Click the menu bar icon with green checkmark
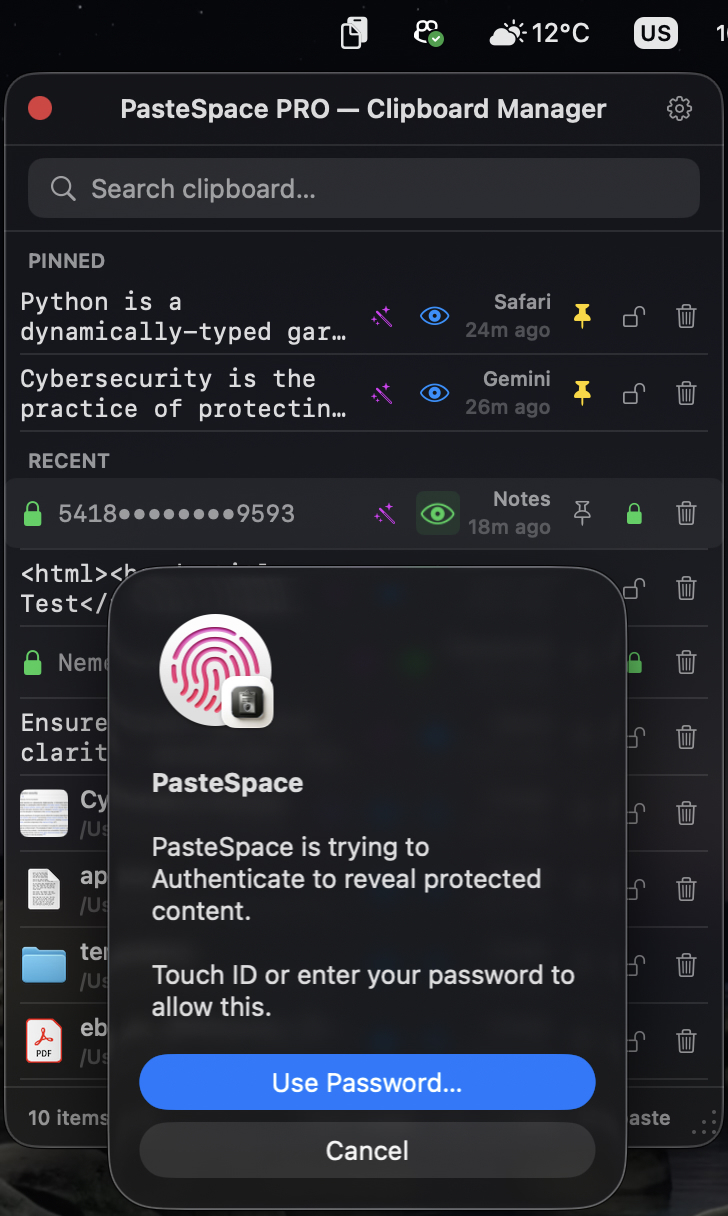728x1216 pixels. tap(429, 33)
